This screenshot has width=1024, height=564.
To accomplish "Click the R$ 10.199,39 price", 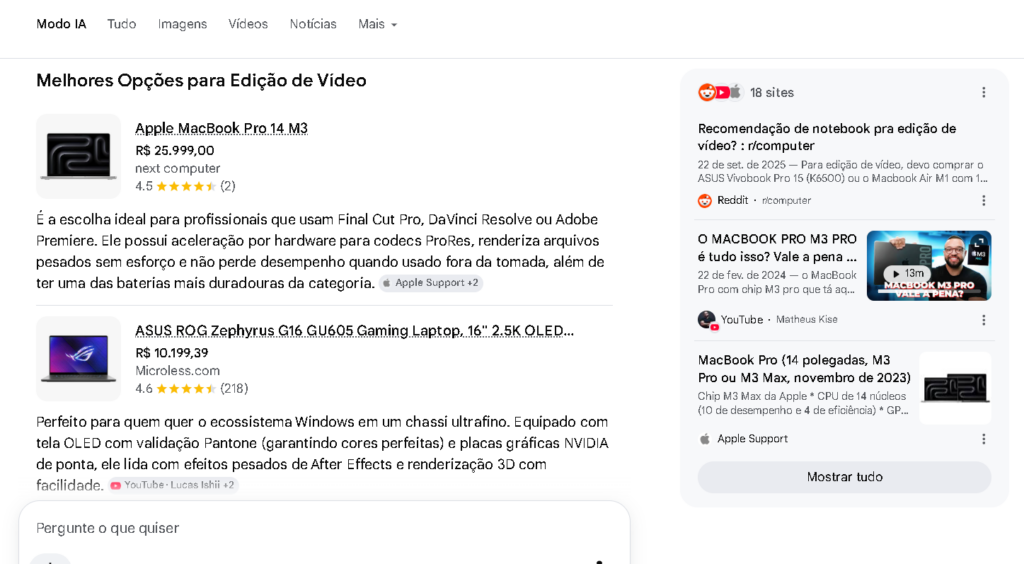I will (172, 353).
